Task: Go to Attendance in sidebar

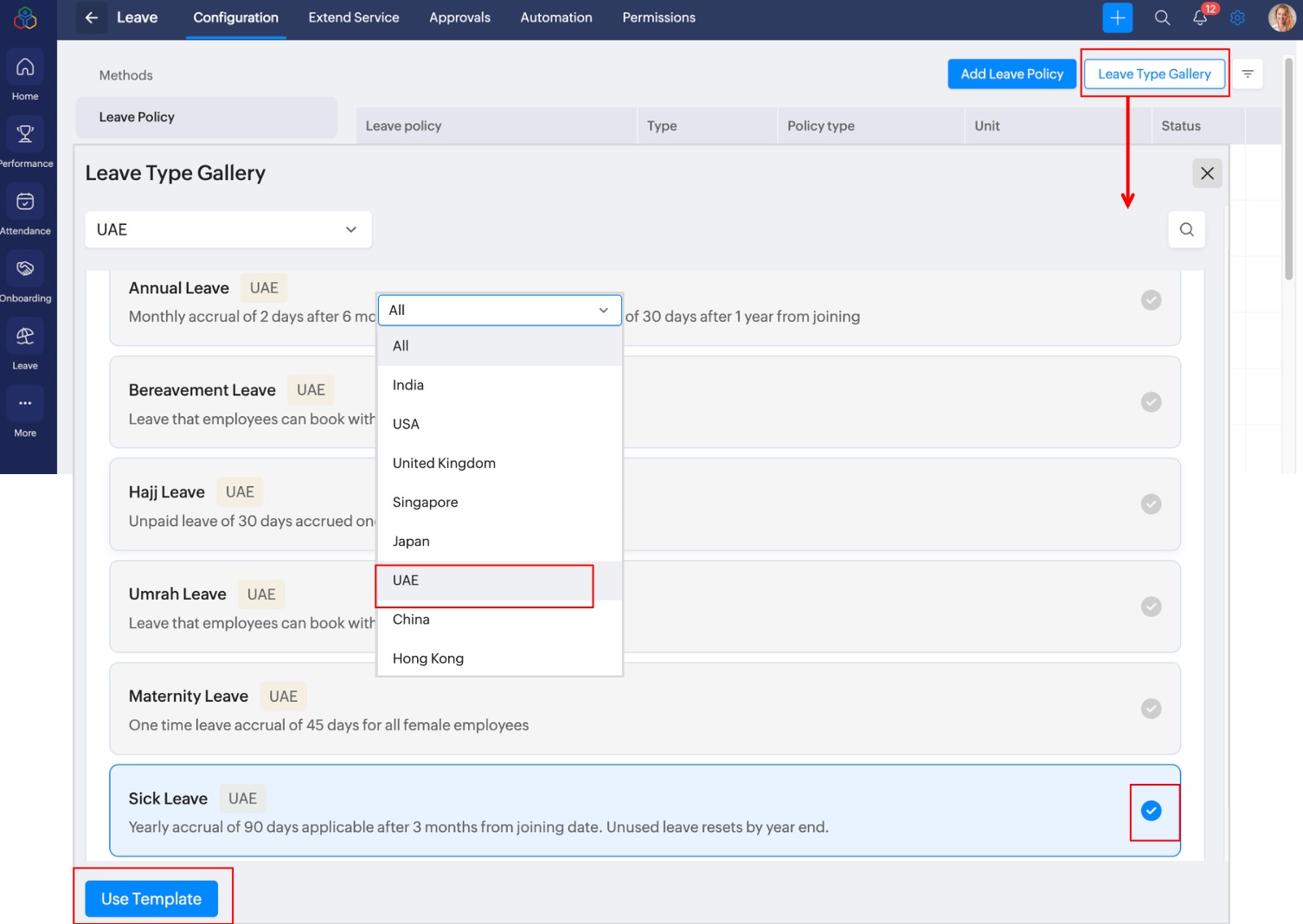Action: tap(25, 202)
